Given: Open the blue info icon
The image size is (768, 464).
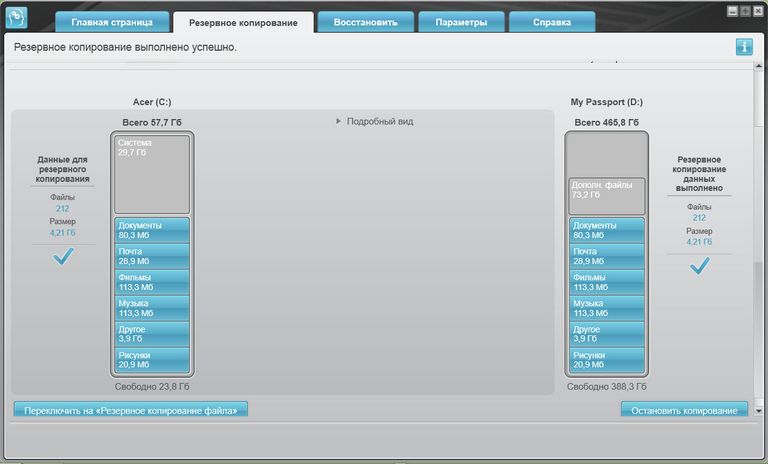Looking at the screenshot, I should pos(744,47).
